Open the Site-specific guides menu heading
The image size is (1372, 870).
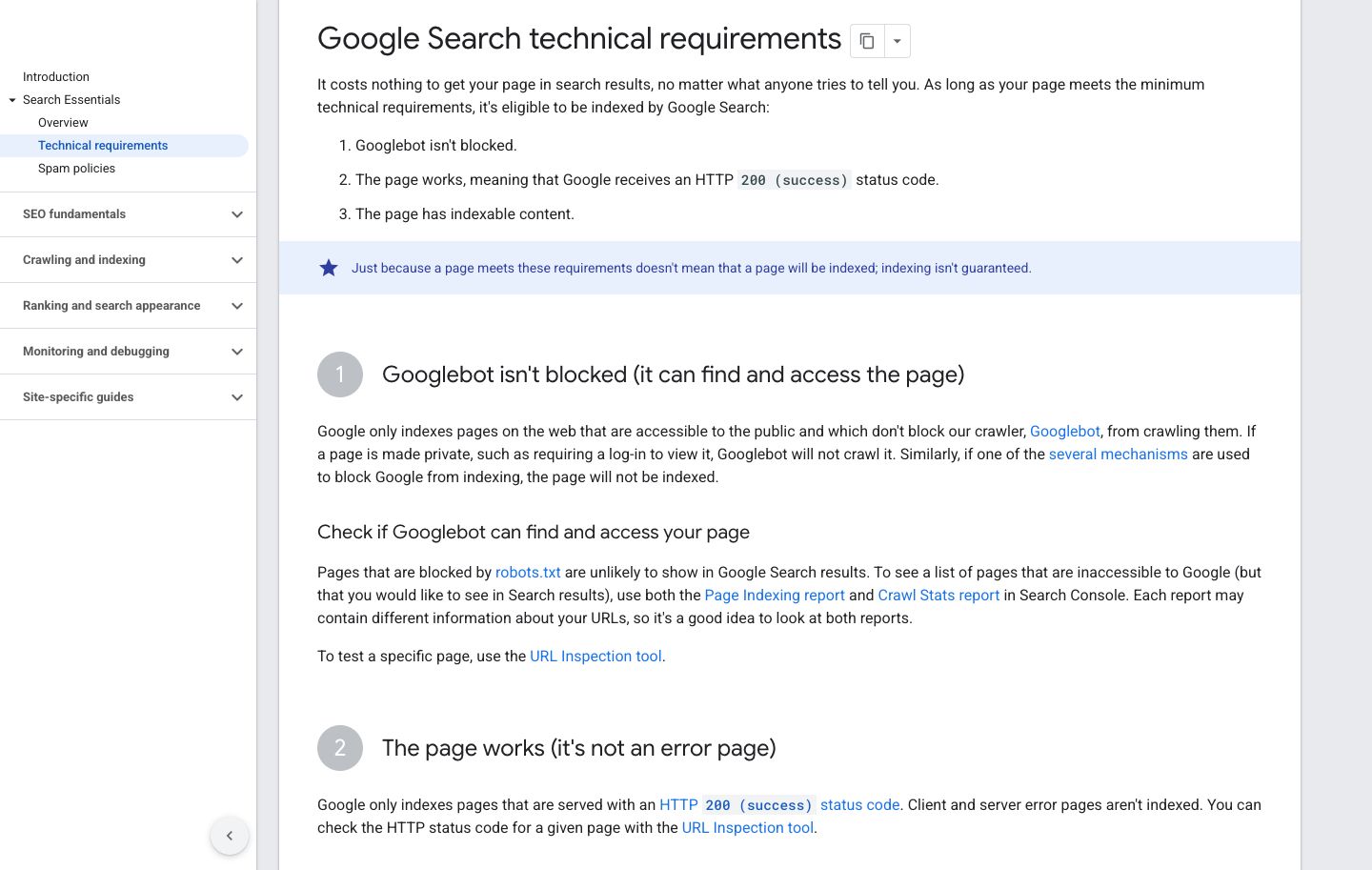click(x=78, y=397)
